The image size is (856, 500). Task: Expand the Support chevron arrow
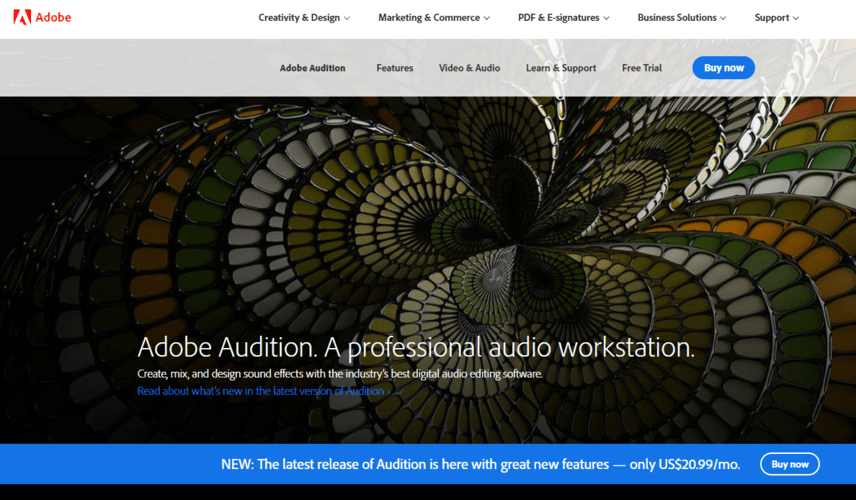pos(795,18)
